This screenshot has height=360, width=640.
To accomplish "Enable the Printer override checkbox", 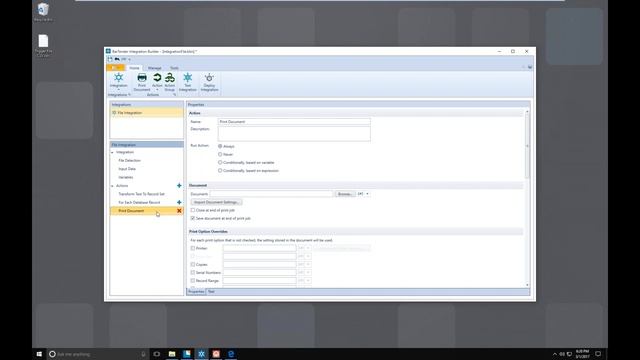I will tap(193, 248).
